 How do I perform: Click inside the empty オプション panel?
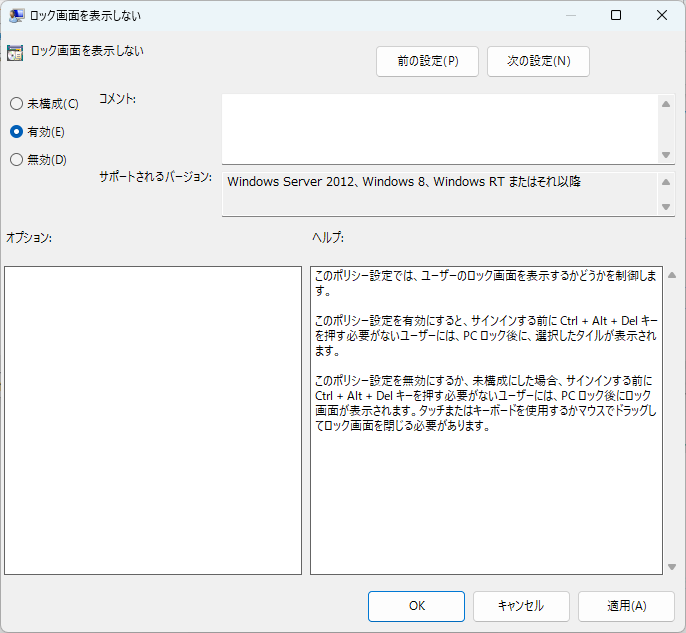coord(152,420)
